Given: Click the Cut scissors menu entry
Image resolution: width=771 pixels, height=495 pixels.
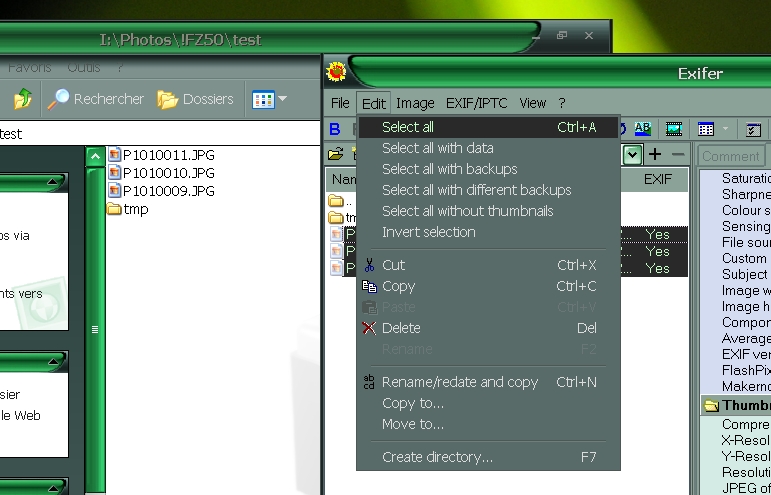Looking at the screenshot, I should pyautogui.click(x=393, y=265).
